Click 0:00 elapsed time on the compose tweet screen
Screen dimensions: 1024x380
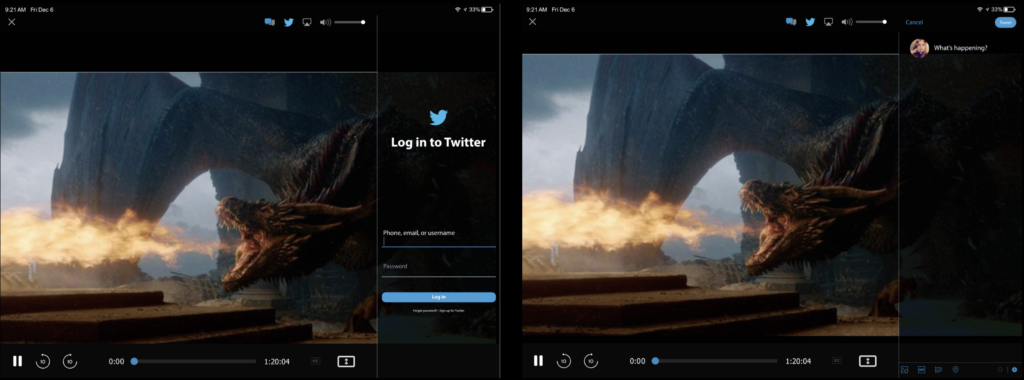tap(637, 361)
